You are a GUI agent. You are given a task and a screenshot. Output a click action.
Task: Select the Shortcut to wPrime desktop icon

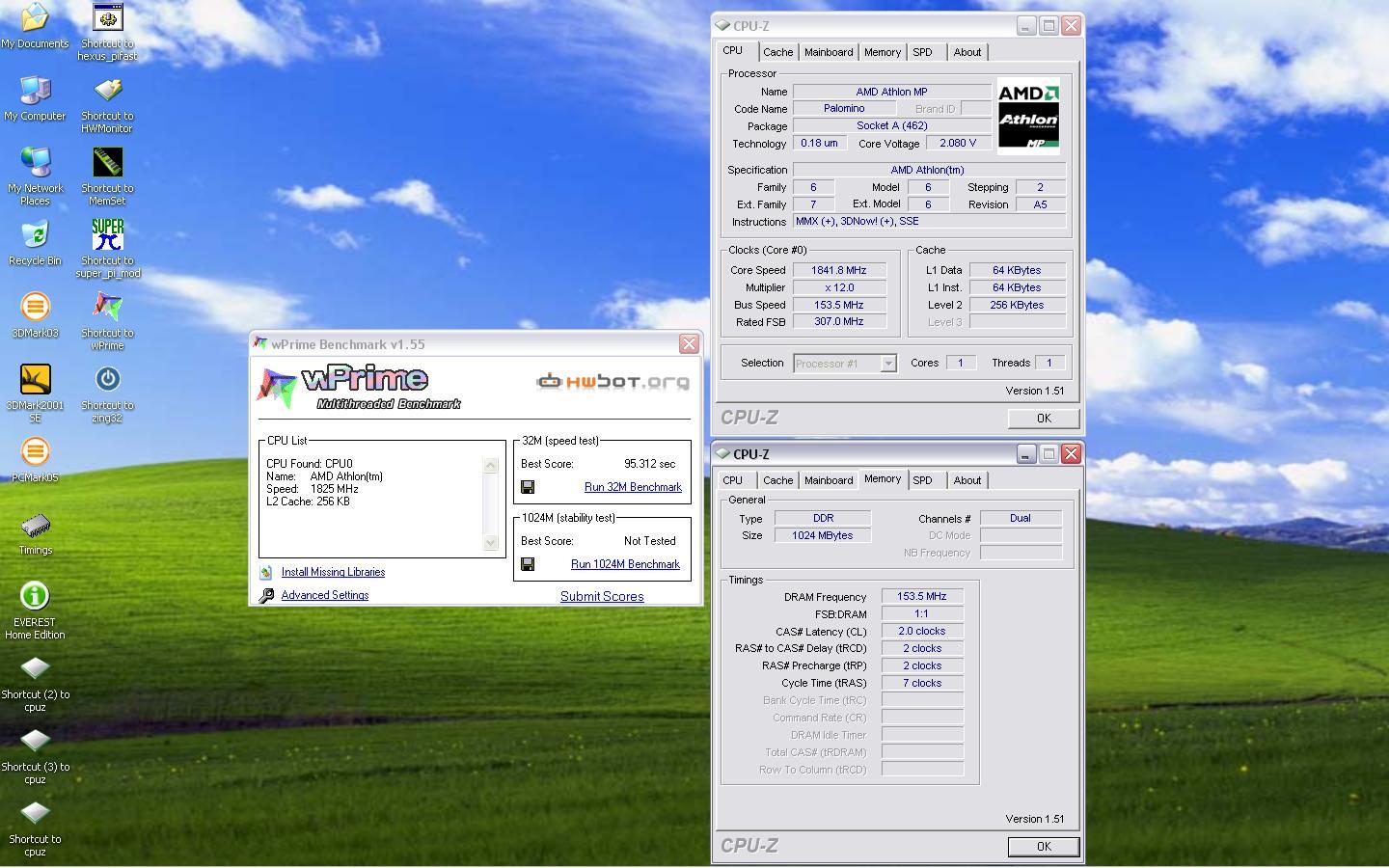(x=107, y=307)
